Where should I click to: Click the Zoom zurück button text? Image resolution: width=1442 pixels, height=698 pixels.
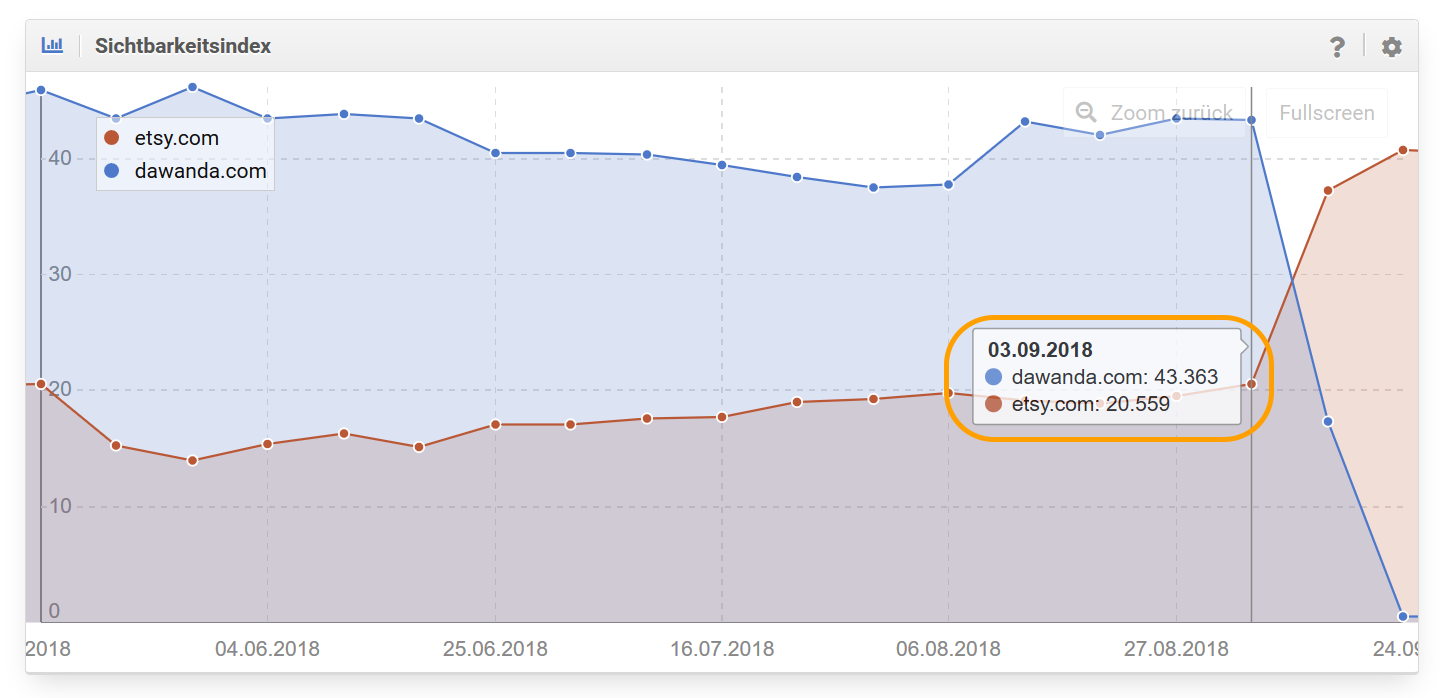(1171, 113)
